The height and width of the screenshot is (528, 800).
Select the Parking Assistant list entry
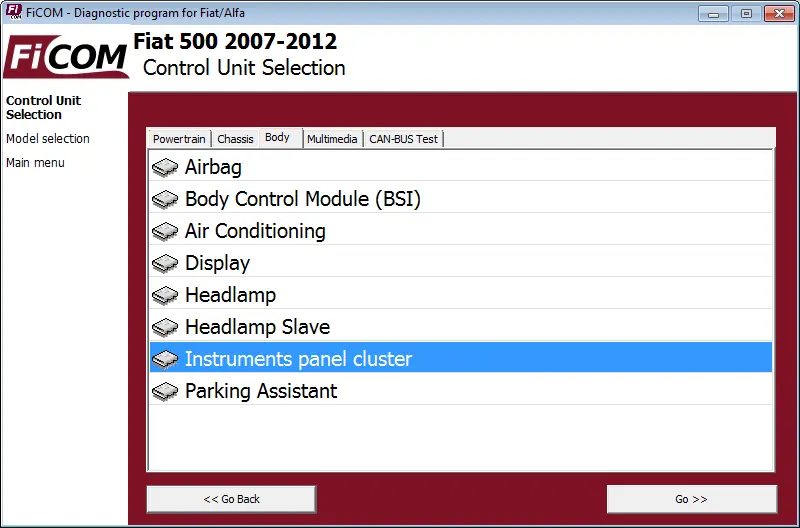(x=461, y=391)
